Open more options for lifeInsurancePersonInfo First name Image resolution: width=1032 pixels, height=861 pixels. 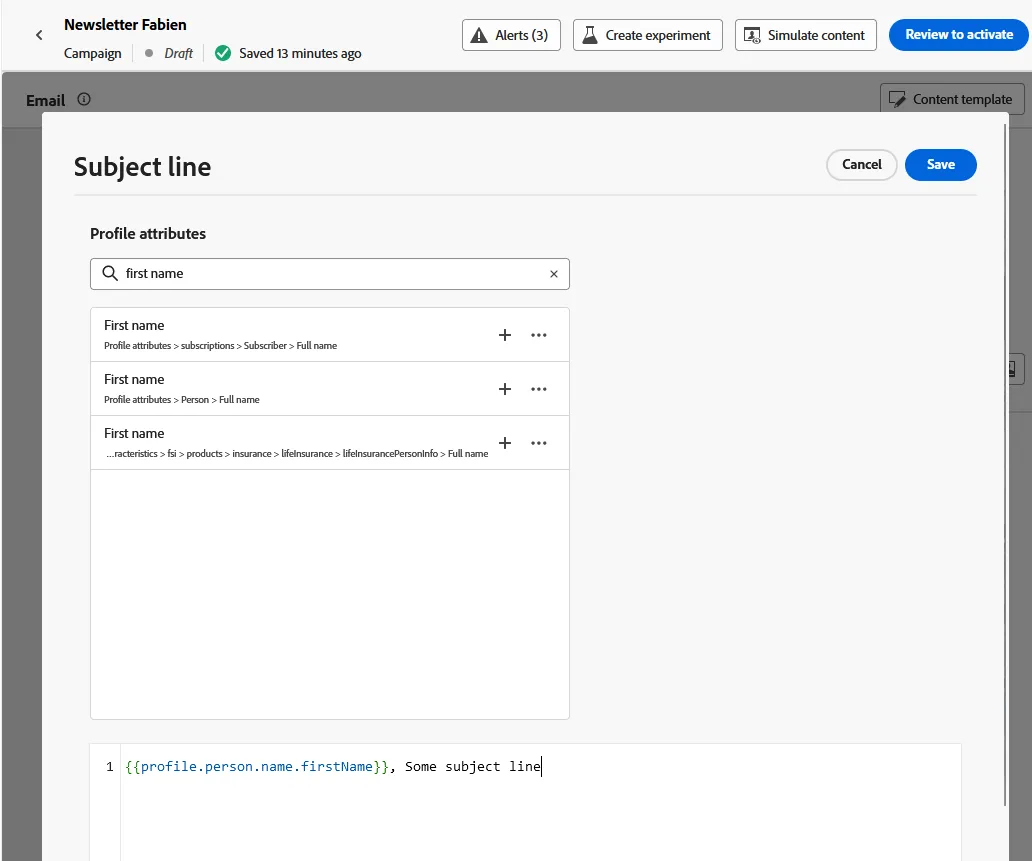(x=538, y=443)
